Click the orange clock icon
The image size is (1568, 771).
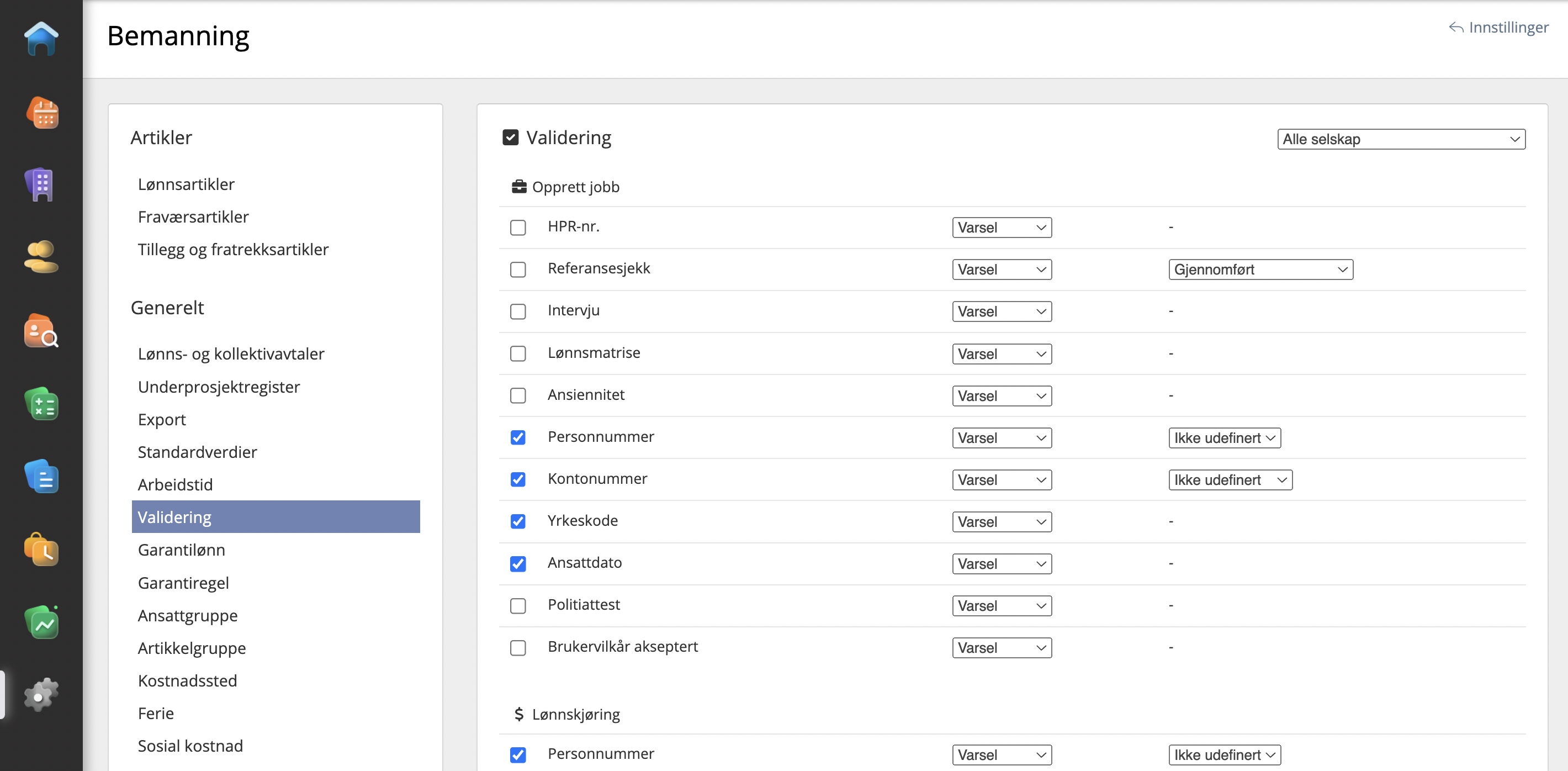click(41, 550)
